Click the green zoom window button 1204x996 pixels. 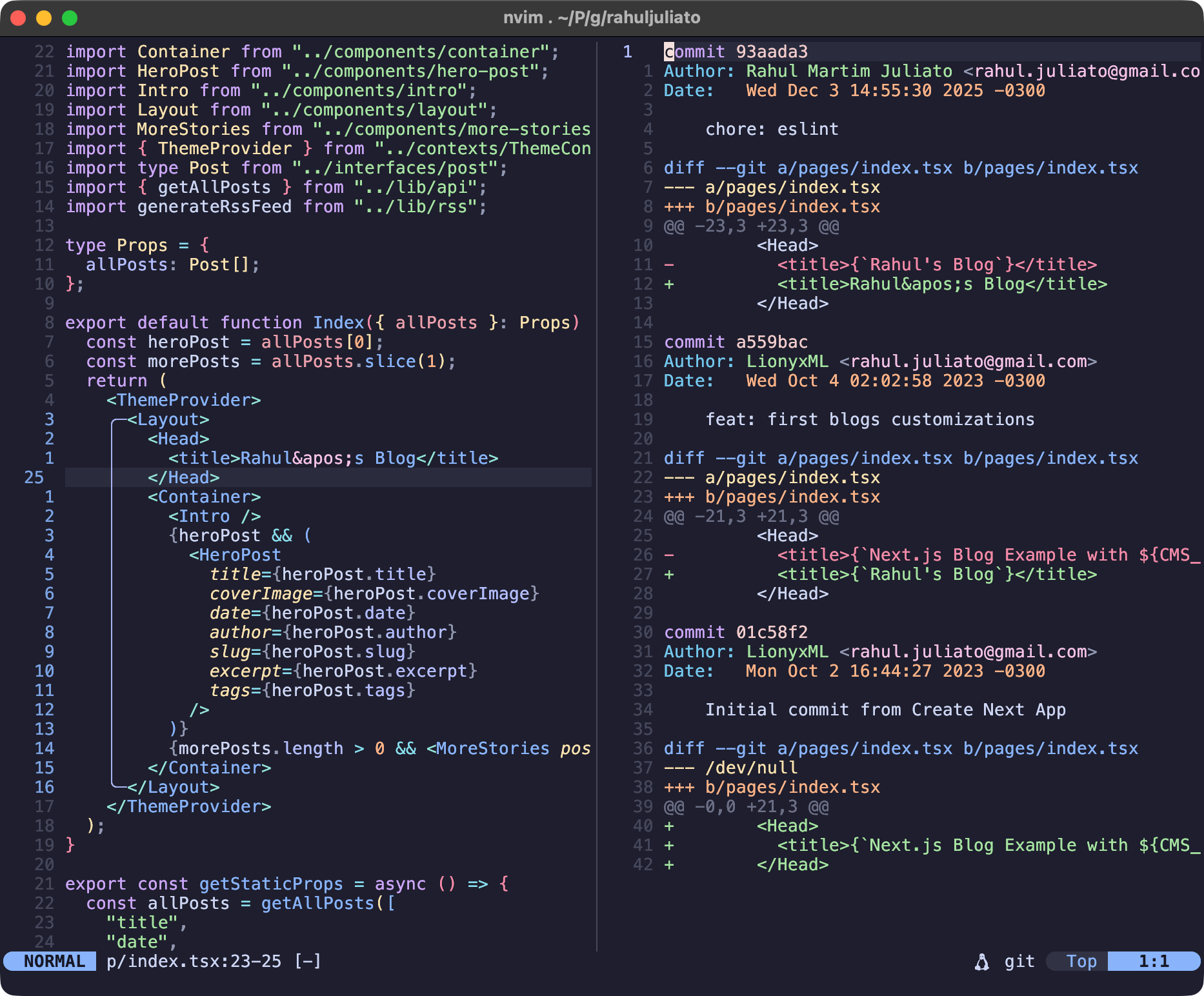(x=70, y=18)
